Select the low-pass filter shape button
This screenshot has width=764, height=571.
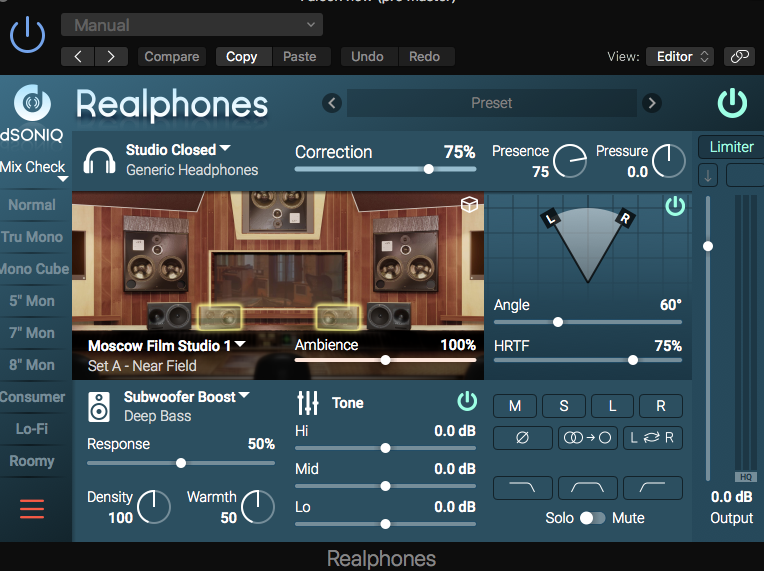pos(522,488)
